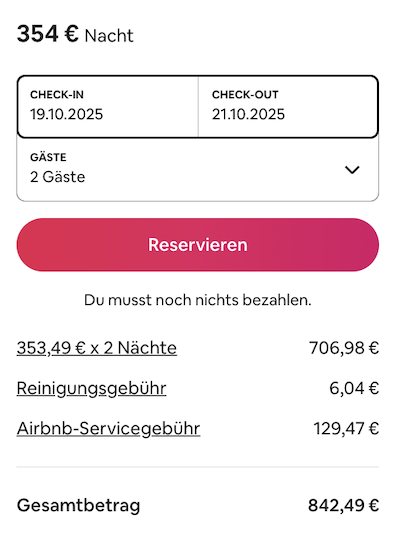Select the CHECK-IN label

coord(57,95)
